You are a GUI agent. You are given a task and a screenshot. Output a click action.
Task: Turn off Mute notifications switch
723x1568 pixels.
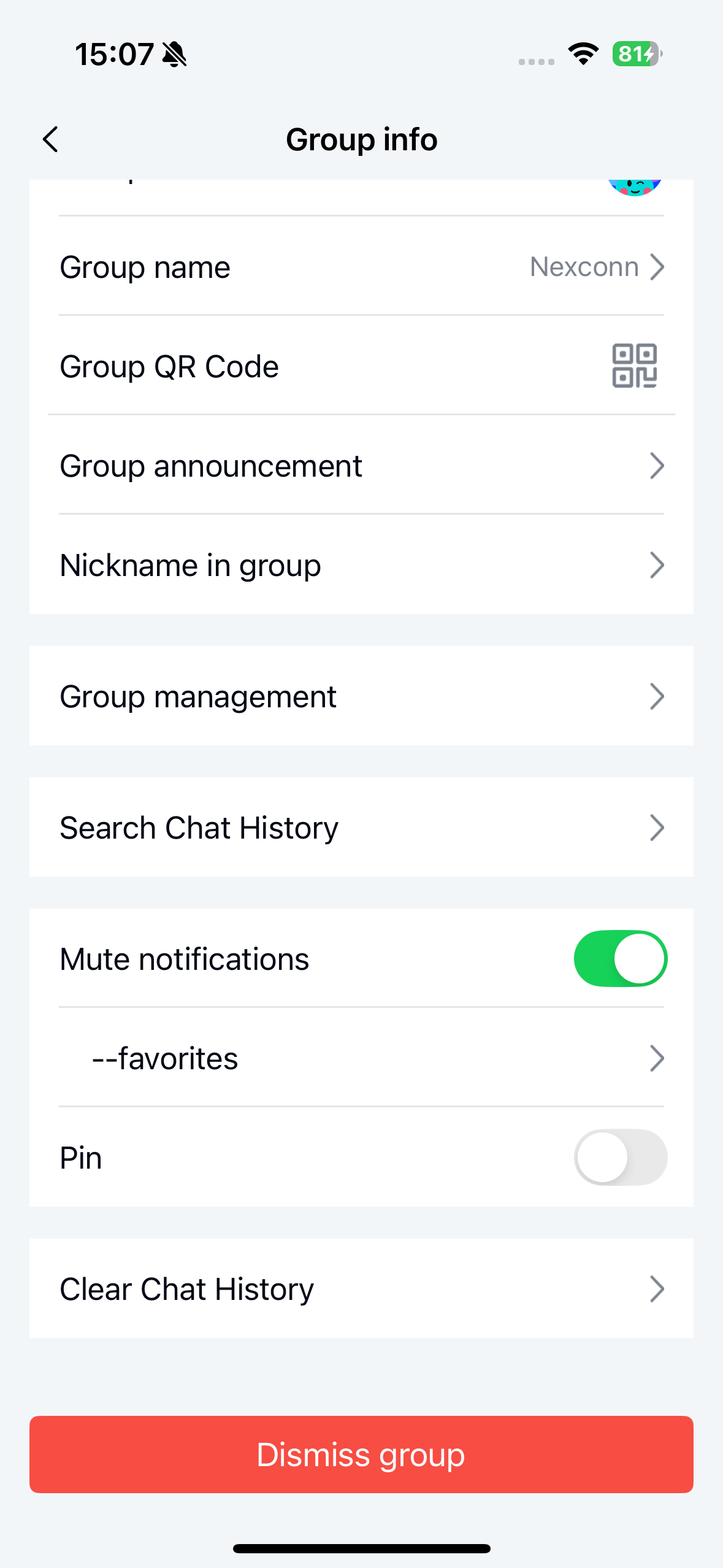tap(620, 958)
